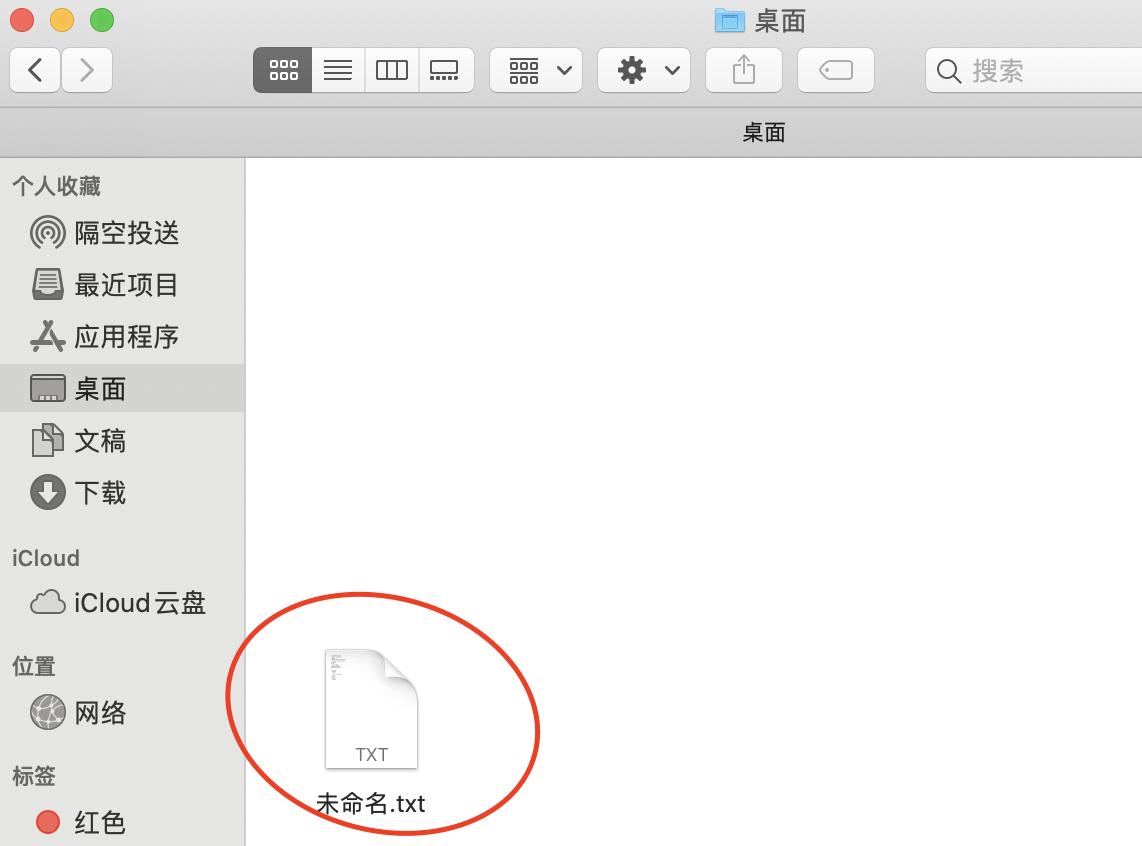Select the AirDrop (隔空投送) sidebar icon
Screen dimensions: 1142x846
[110, 233]
